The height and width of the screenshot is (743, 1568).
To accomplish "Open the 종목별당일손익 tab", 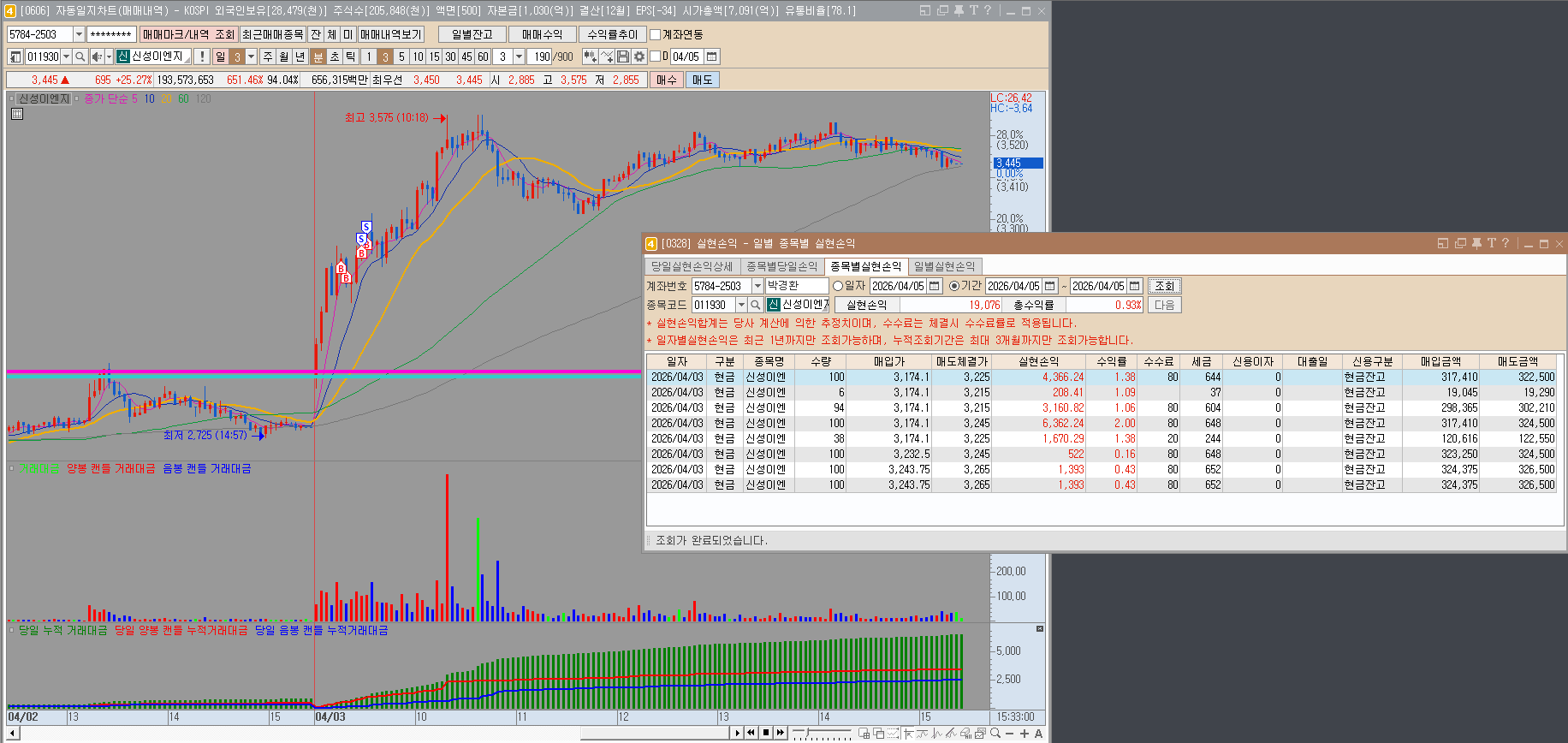I will (x=782, y=267).
